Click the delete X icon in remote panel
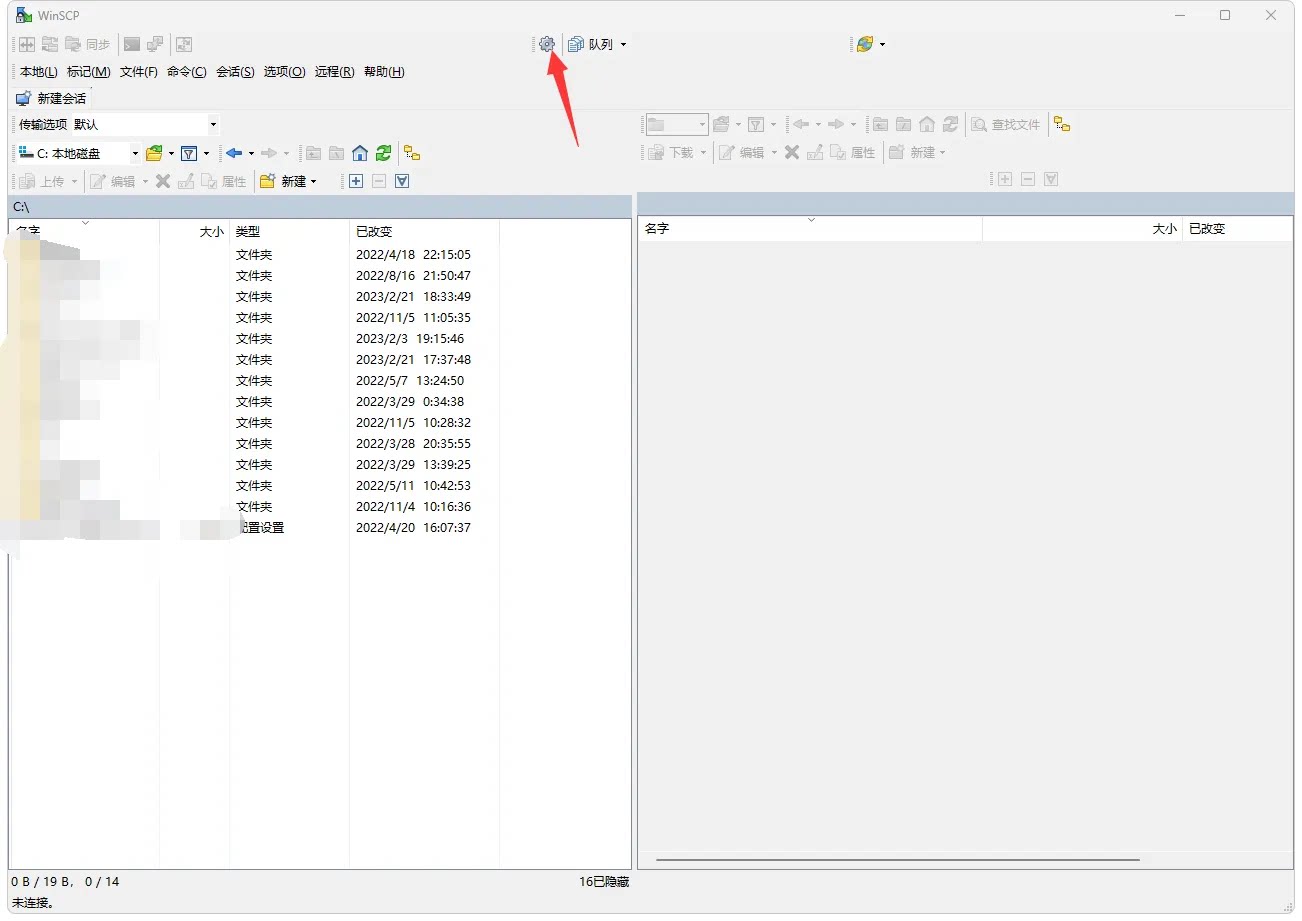 click(x=792, y=153)
